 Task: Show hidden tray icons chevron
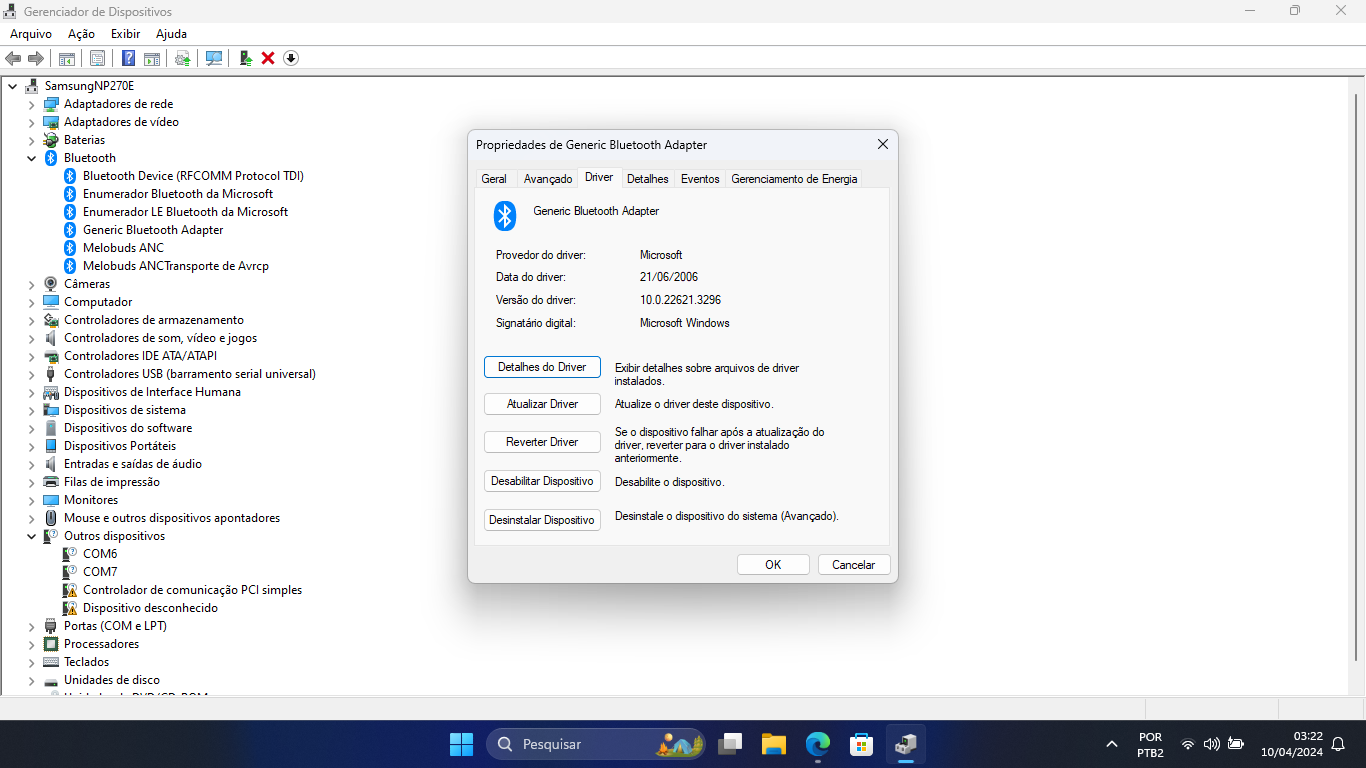click(1112, 744)
